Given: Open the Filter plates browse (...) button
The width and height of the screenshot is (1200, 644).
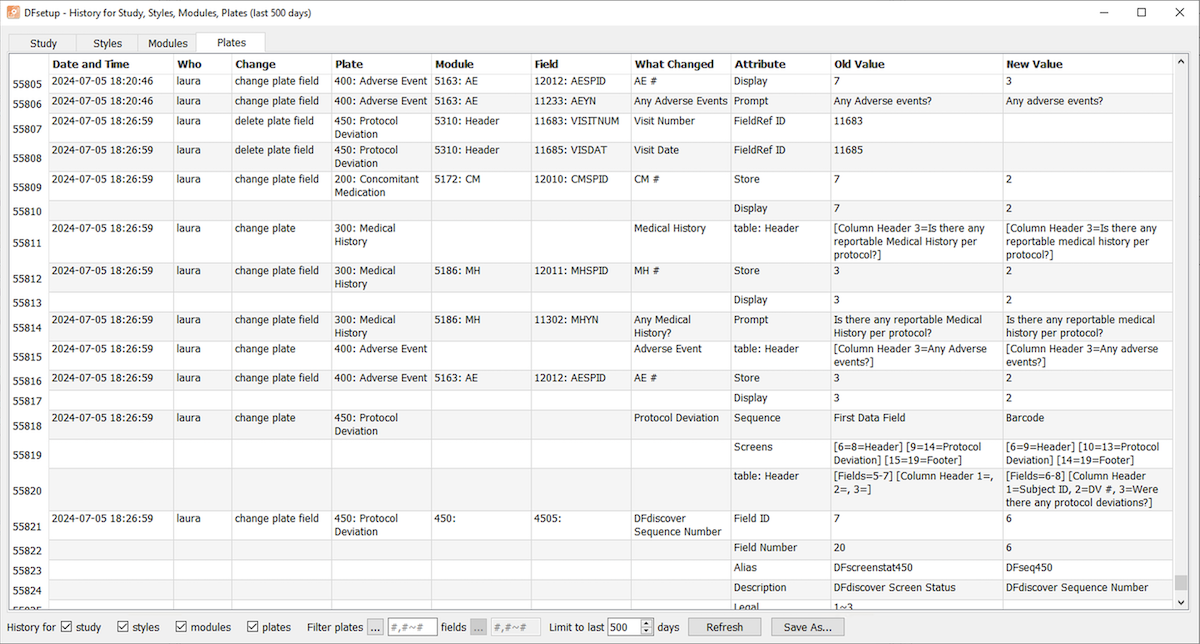Looking at the screenshot, I should pyautogui.click(x=375, y=627).
